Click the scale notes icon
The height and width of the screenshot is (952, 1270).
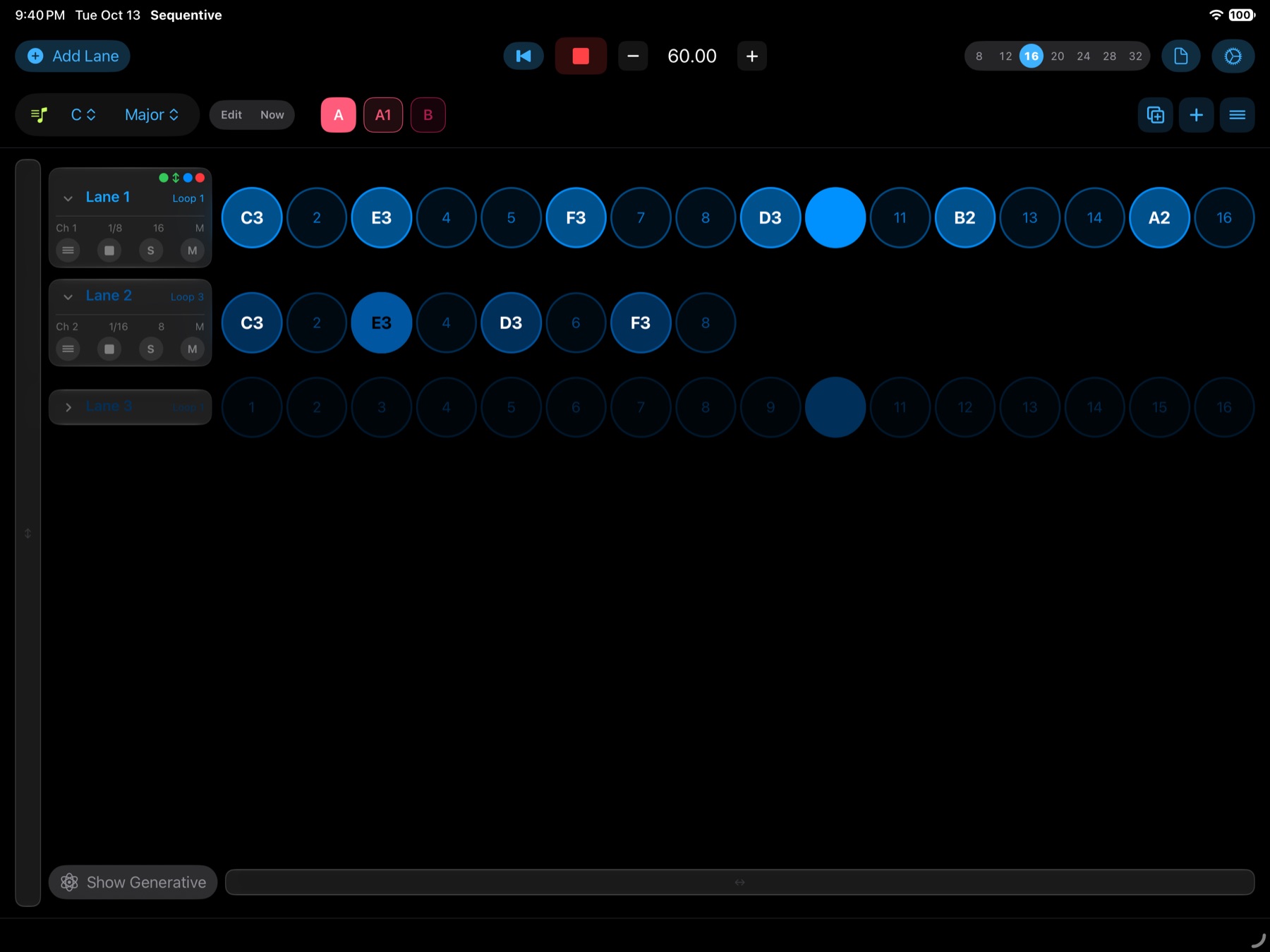pos(40,114)
